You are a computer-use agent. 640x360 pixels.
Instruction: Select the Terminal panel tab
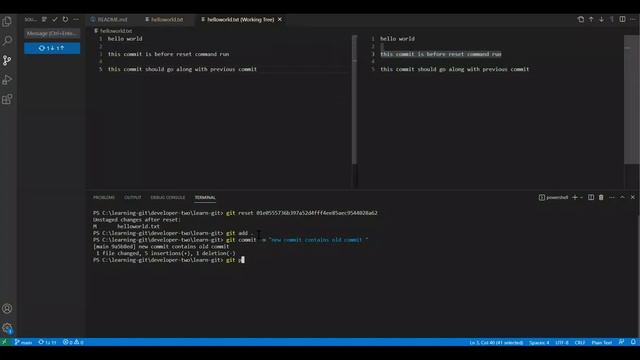[205, 198]
